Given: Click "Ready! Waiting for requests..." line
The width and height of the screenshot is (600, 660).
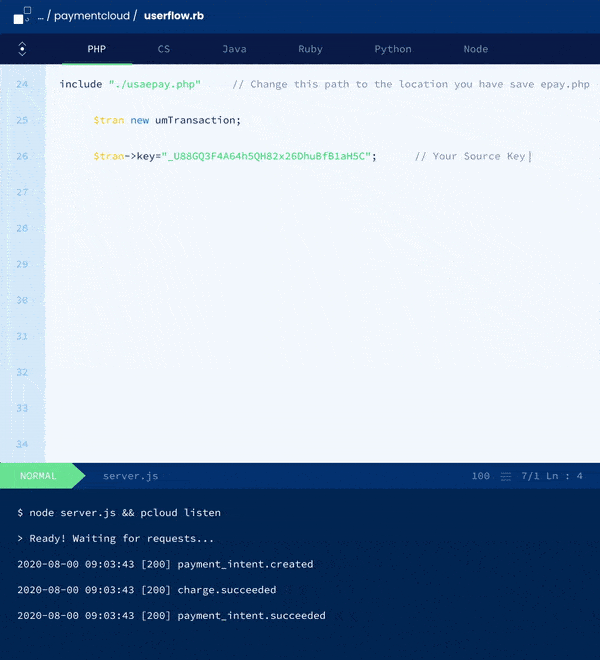Looking at the screenshot, I should 115,538.
